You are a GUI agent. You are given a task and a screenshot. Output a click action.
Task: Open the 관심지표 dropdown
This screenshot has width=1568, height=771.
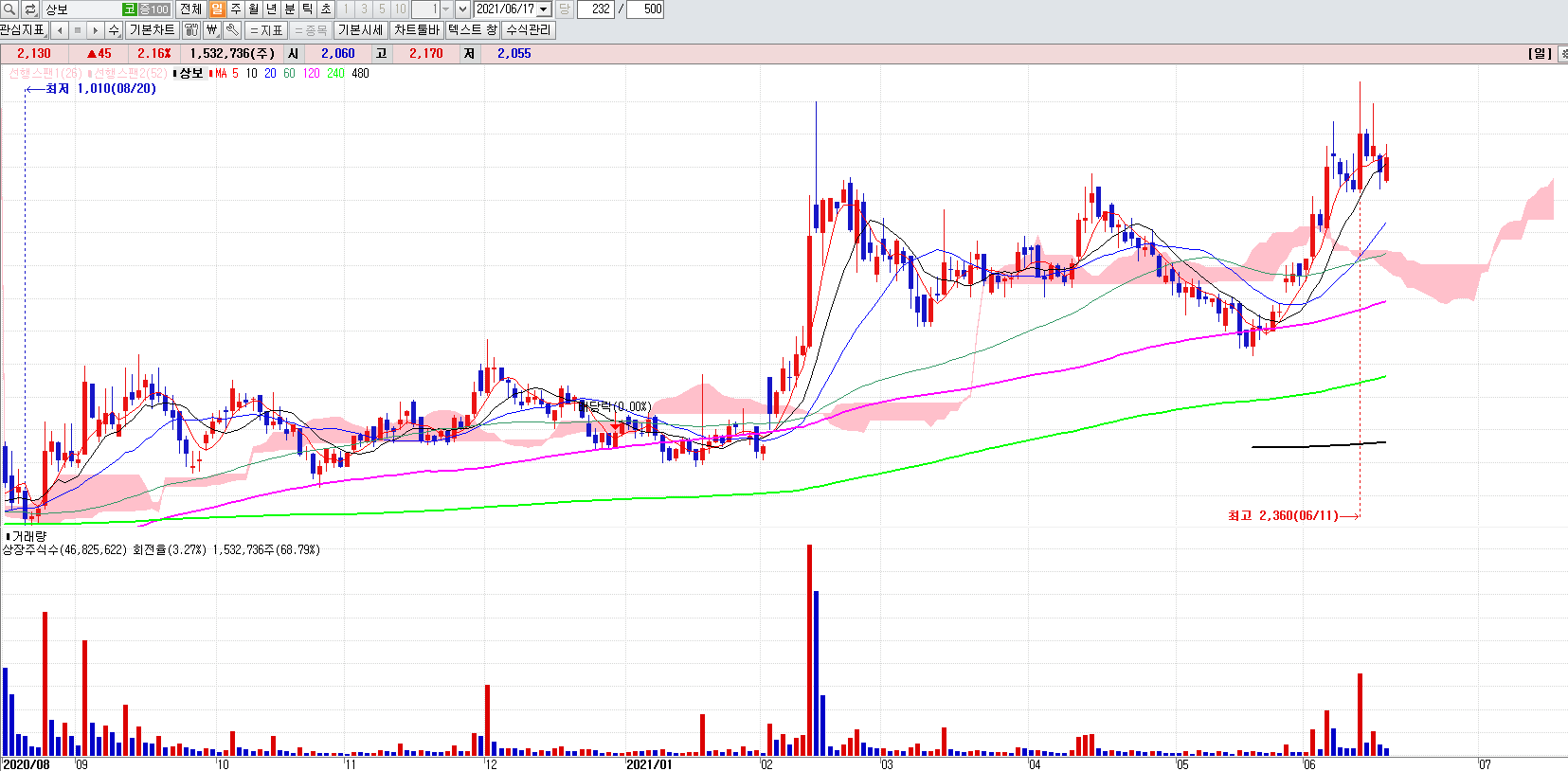click(x=24, y=29)
